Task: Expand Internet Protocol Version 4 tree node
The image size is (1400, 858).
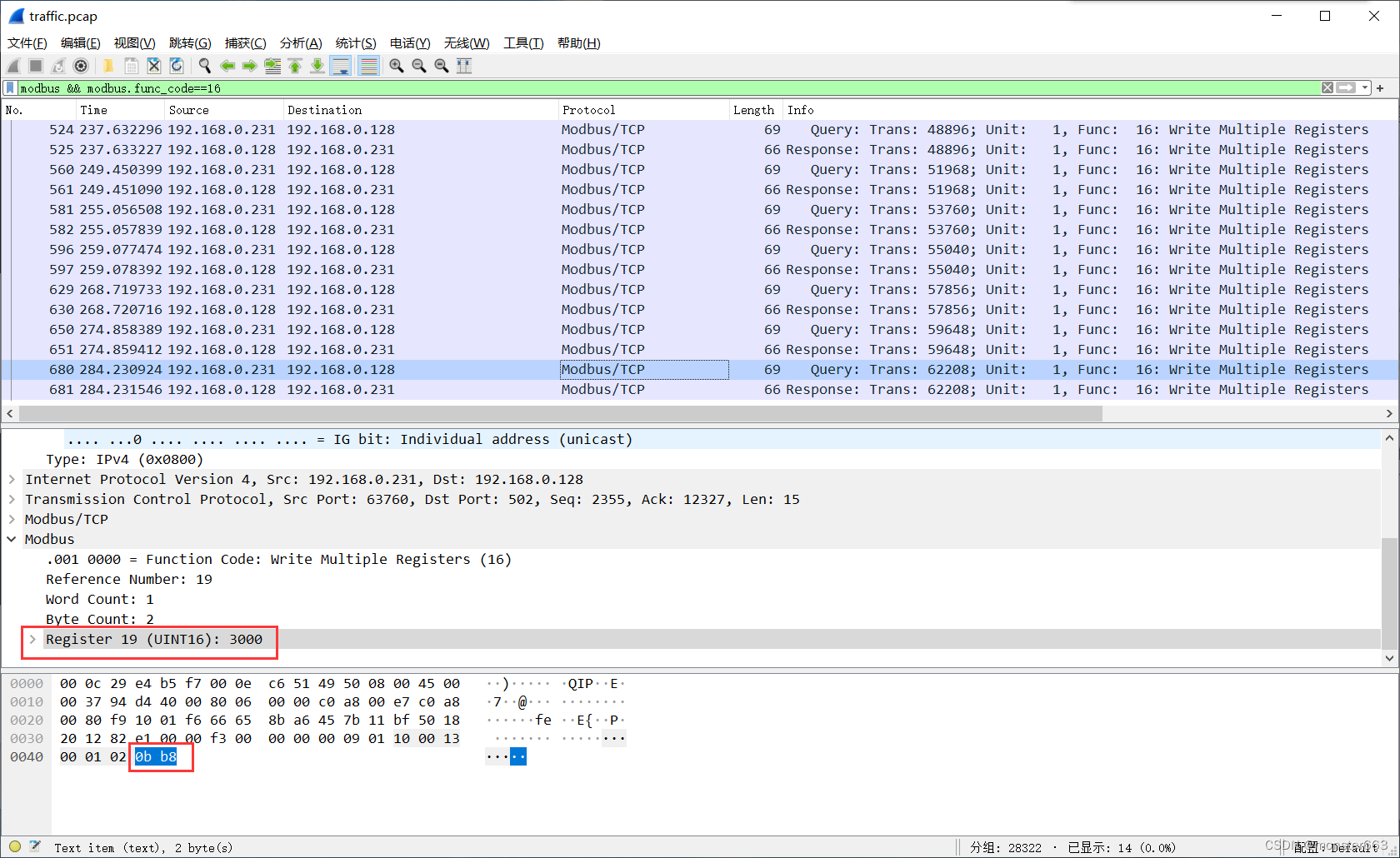Action: [12, 479]
